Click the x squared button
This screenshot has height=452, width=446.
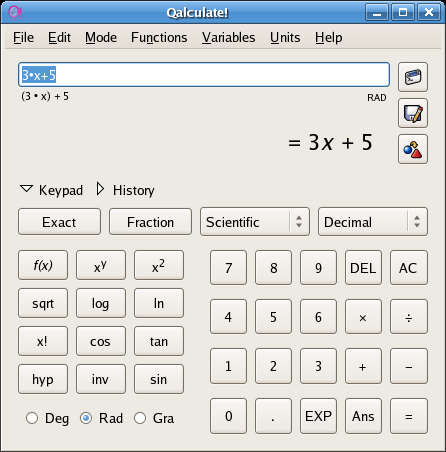[x=159, y=265]
